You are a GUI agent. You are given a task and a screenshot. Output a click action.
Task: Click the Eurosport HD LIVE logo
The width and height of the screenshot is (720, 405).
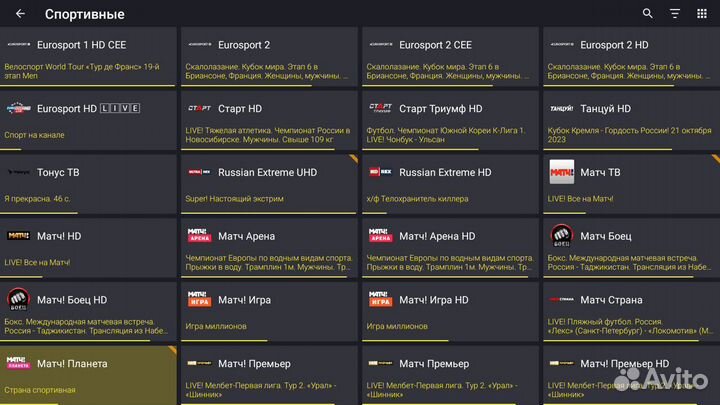[18, 108]
